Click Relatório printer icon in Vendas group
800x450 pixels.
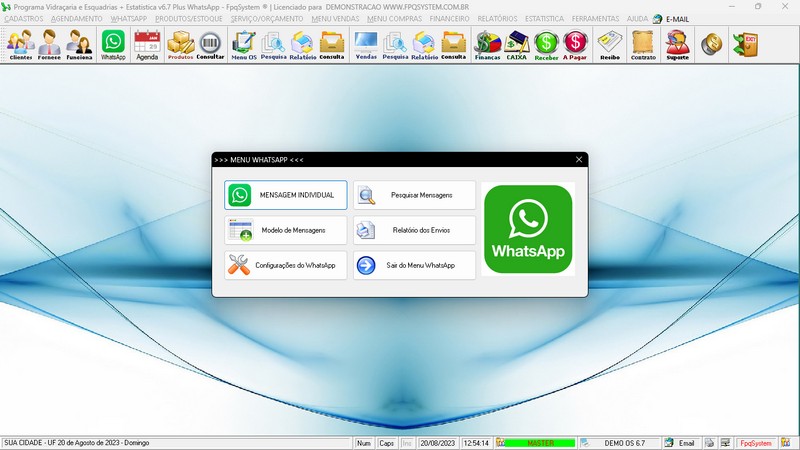[424, 45]
